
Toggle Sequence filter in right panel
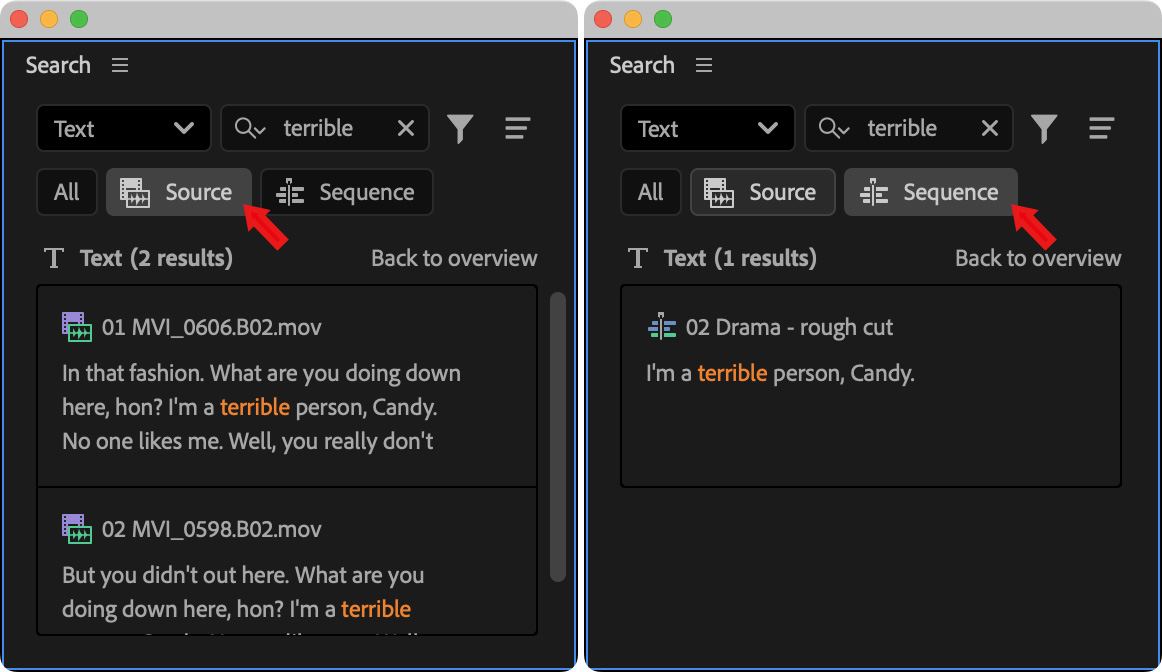tap(931, 192)
